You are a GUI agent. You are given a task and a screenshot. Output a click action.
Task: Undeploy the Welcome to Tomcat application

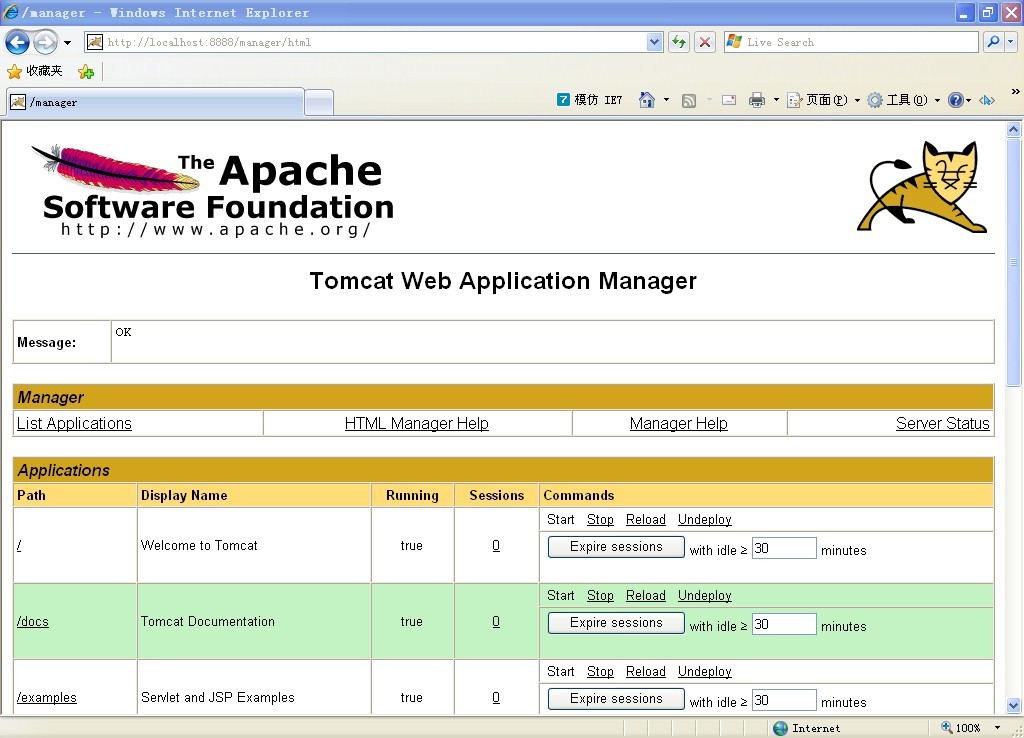(705, 519)
